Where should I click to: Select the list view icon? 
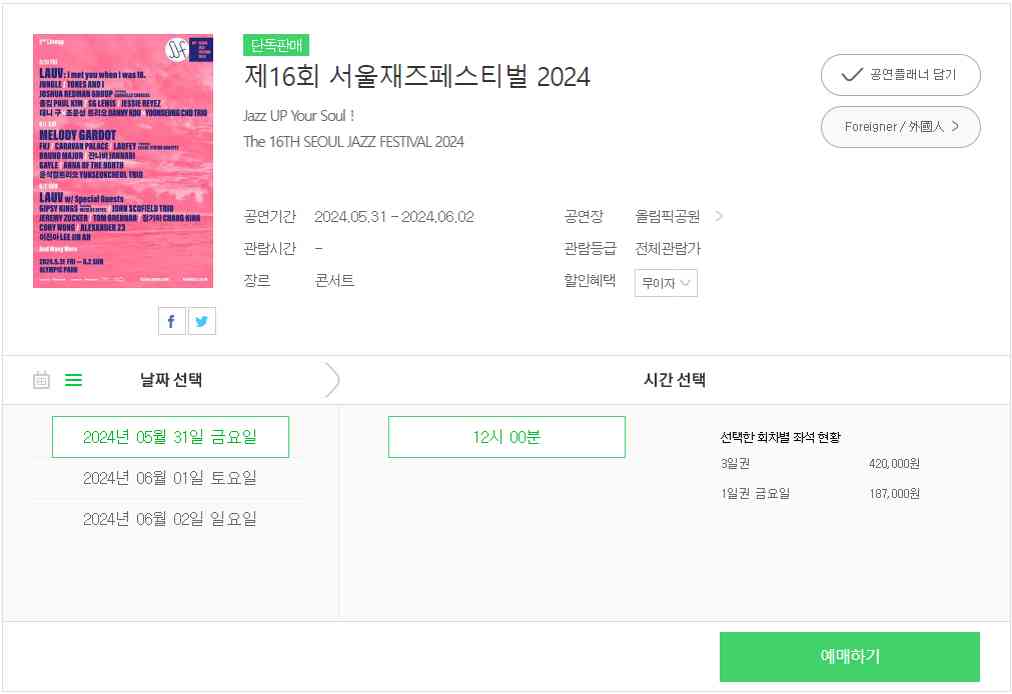pyautogui.click(x=73, y=380)
